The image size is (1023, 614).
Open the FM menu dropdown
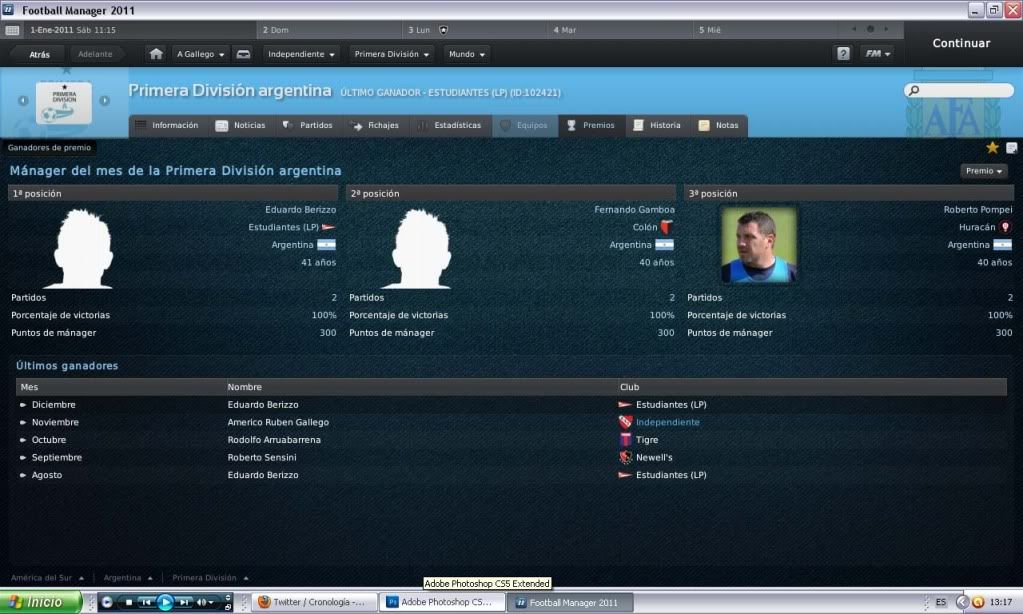click(878, 54)
